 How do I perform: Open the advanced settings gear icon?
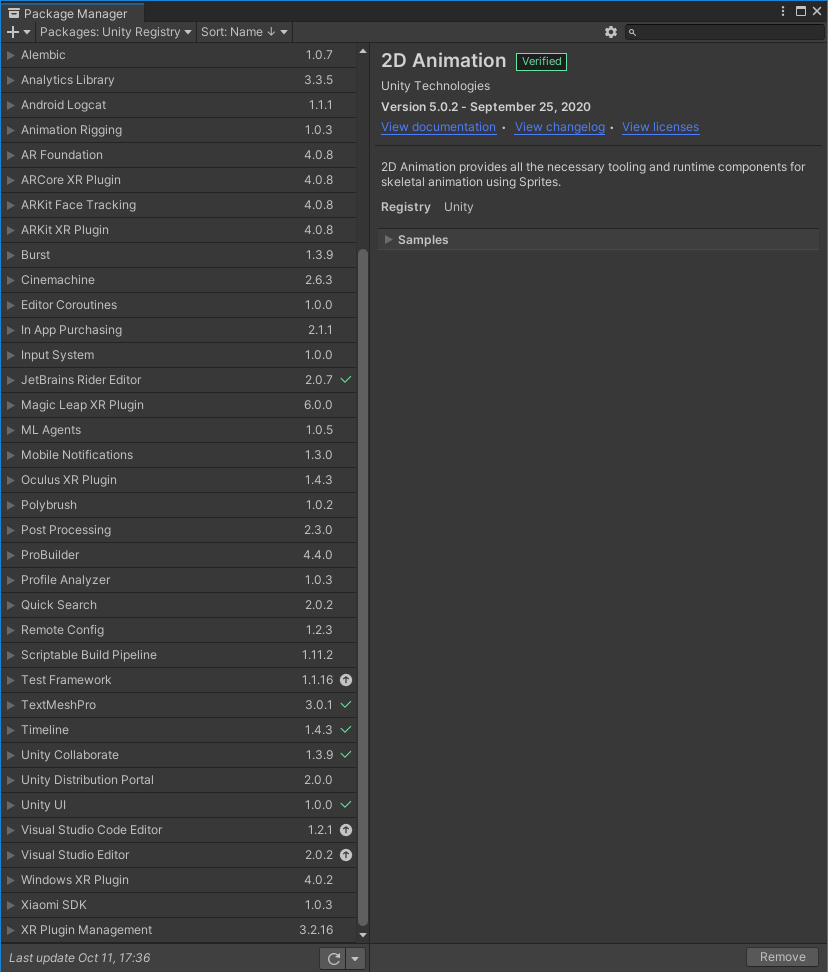[611, 32]
